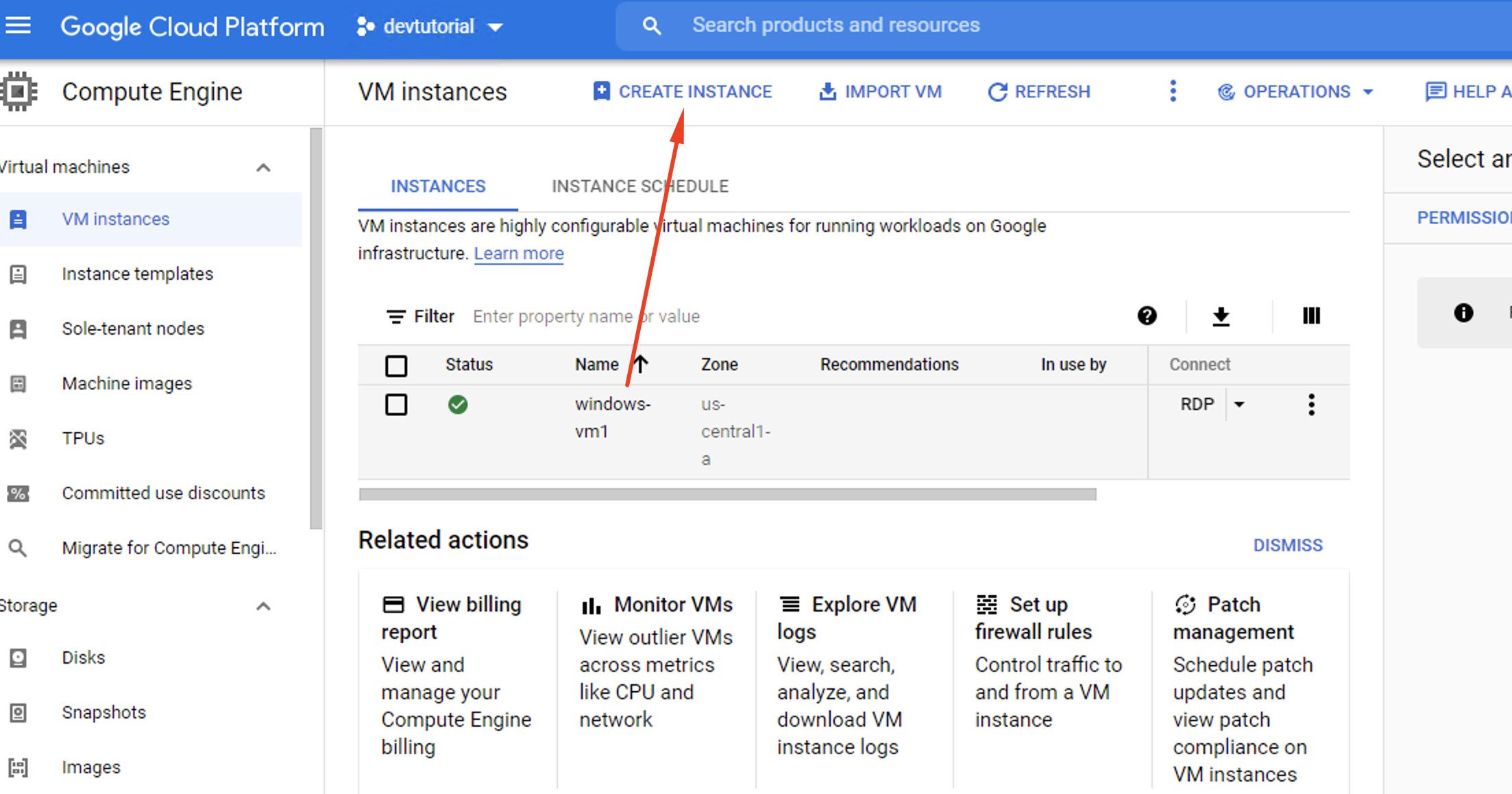Image resolution: width=1512 pixels, height=794 pixels.
Task: Click the Patch management card icon
Action: [1185, 605]
